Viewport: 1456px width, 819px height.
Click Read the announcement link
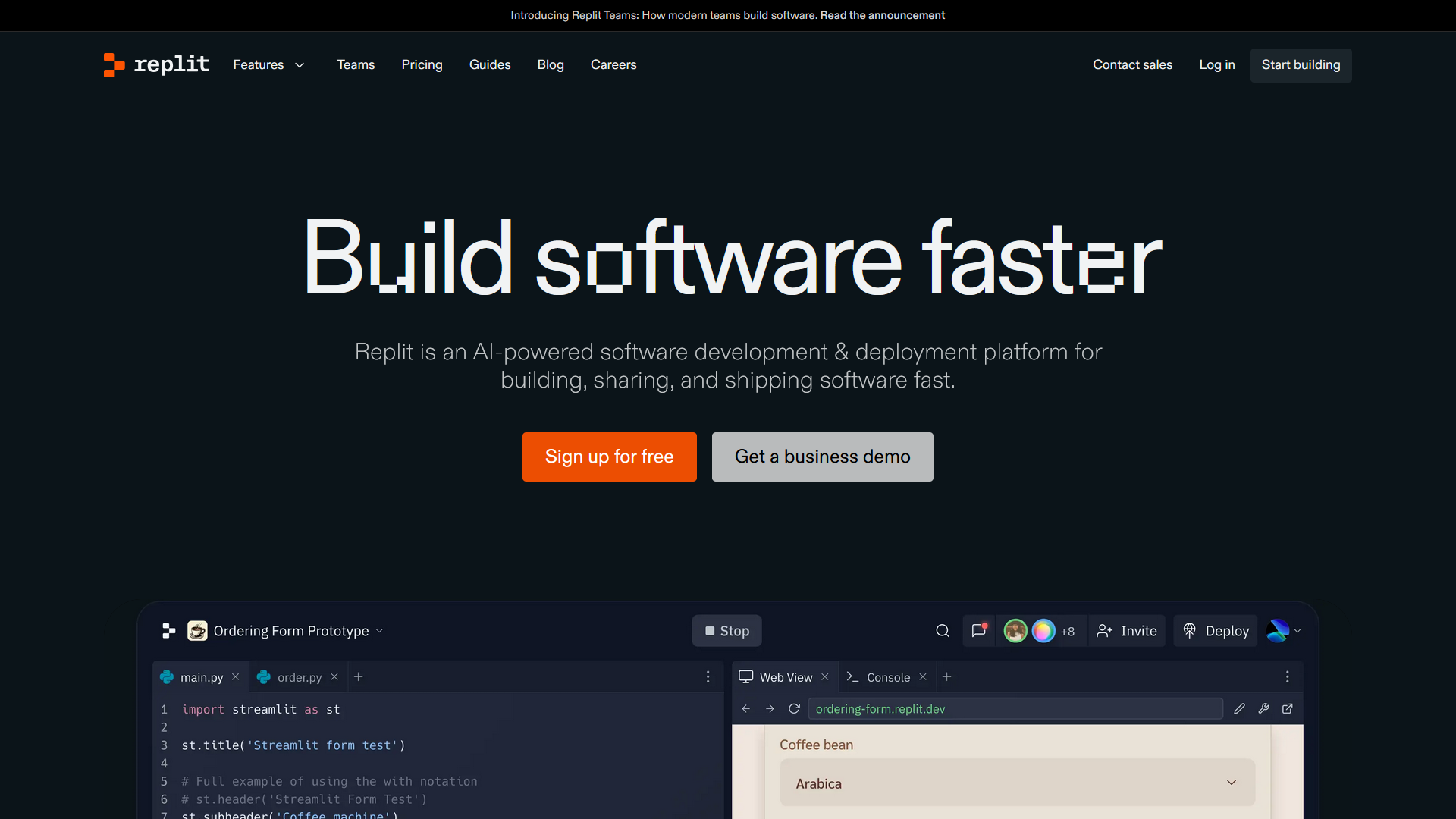882,15
